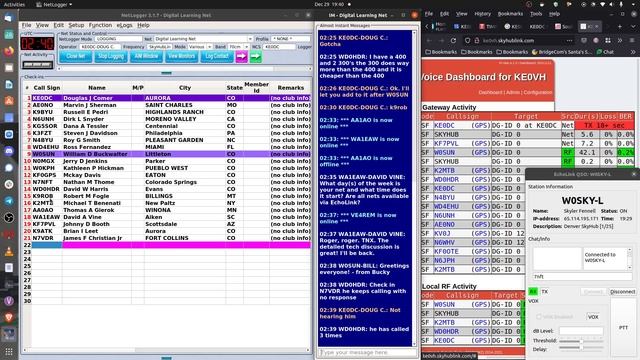The height and width of the screenshot is (360, 640).
Task: Click the Log Contact button
Action: [x=217, y=56]
